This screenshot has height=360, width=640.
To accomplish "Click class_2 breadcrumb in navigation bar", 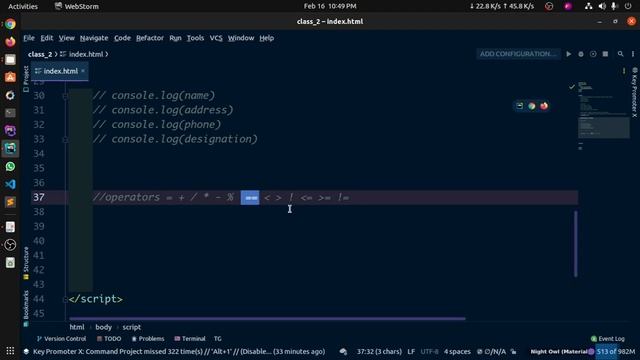I will tap(40, 54).
